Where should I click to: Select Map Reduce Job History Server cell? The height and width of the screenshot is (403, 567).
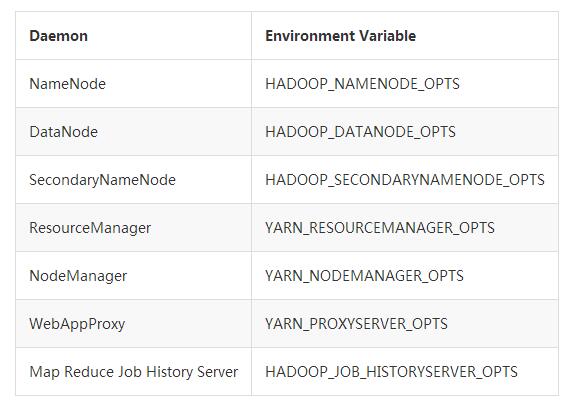(x=134, y=372)
